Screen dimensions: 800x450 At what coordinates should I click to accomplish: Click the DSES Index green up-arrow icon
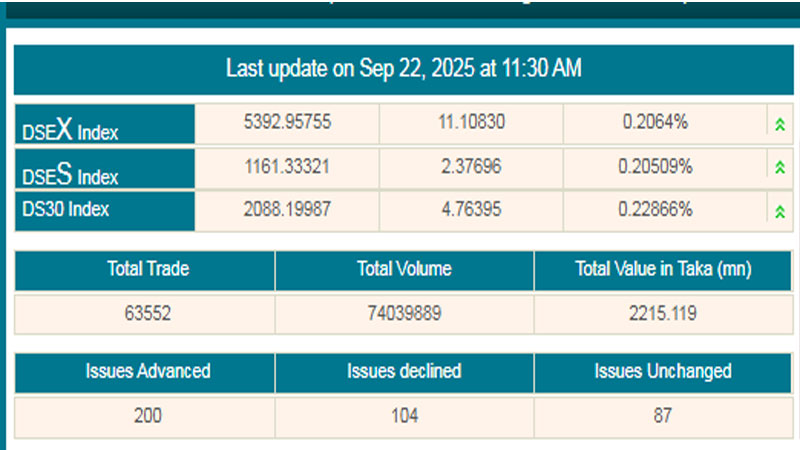click(779, 167)
